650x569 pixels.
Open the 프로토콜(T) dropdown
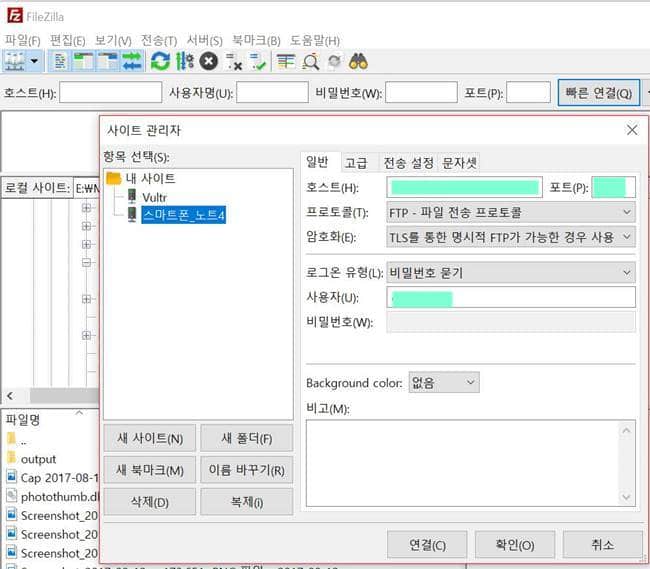tap(511, 212)
